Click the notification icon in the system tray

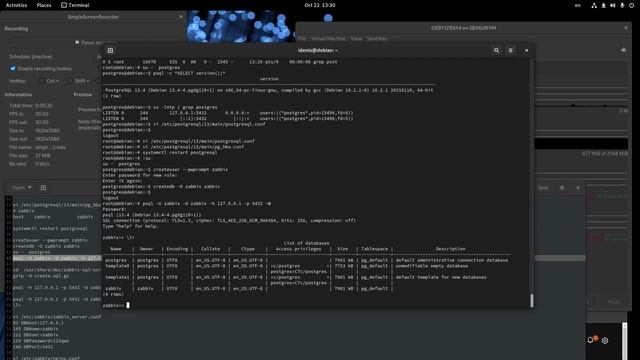tap(603, 5)
